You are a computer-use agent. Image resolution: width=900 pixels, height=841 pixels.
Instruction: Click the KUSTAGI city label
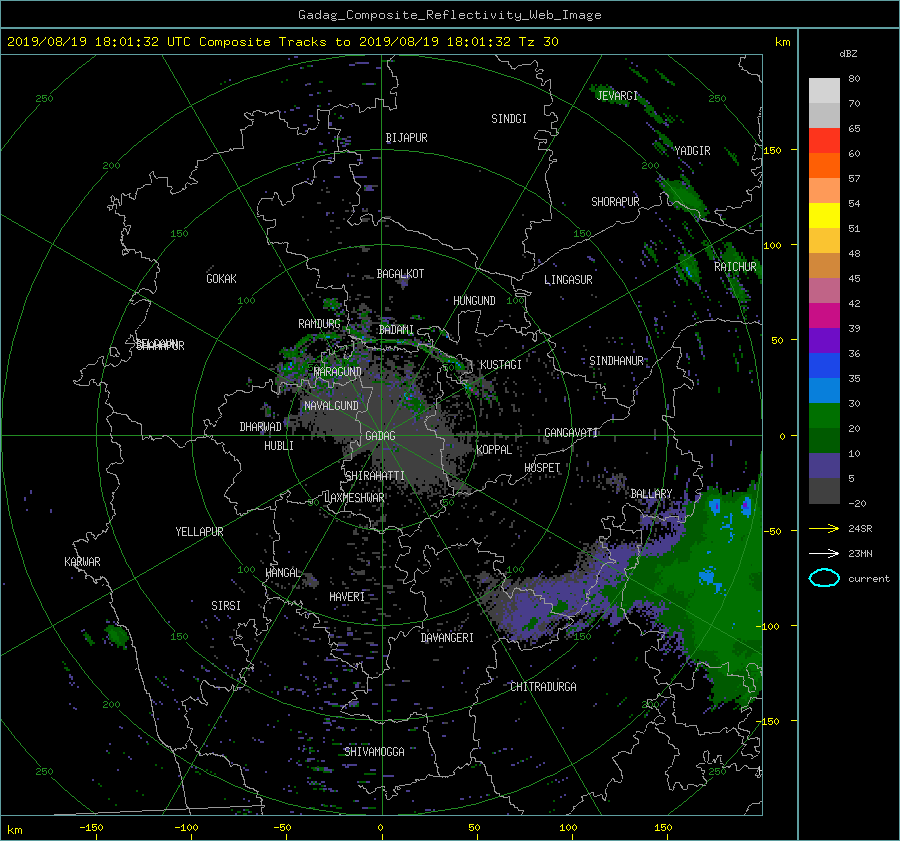[501, 365]
